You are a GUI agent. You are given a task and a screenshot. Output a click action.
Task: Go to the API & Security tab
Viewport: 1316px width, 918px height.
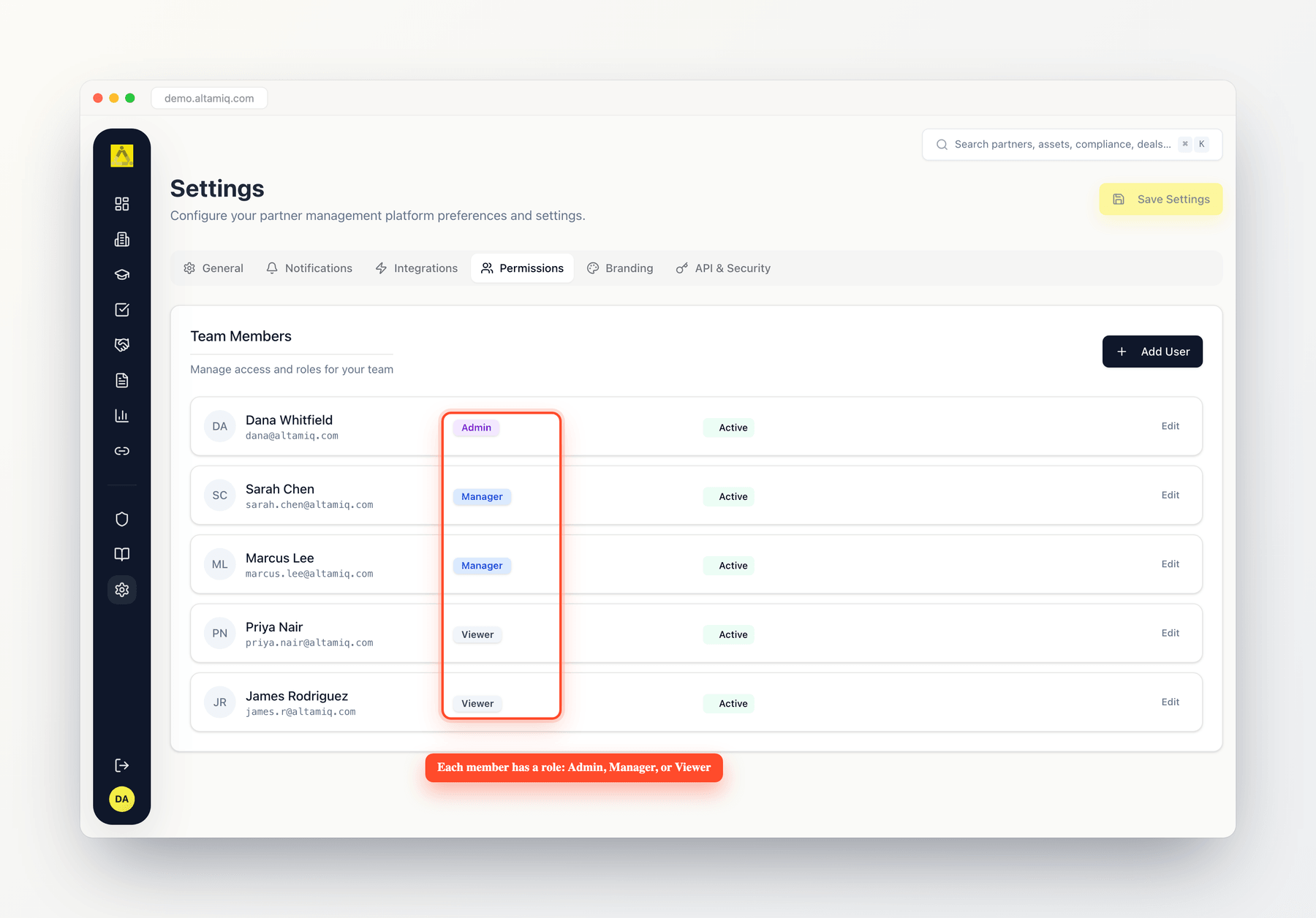tap(723, 268)
